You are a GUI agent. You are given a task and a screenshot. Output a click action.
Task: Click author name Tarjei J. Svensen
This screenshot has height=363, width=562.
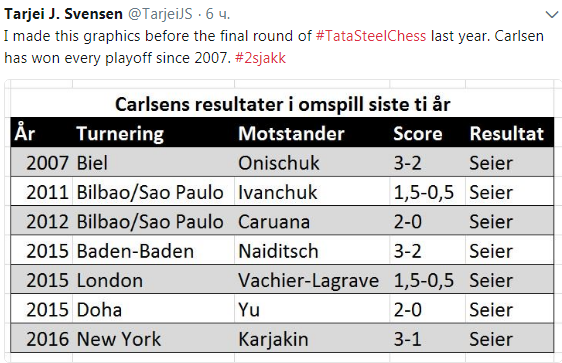pyautogui.click(x=63, y=14)
